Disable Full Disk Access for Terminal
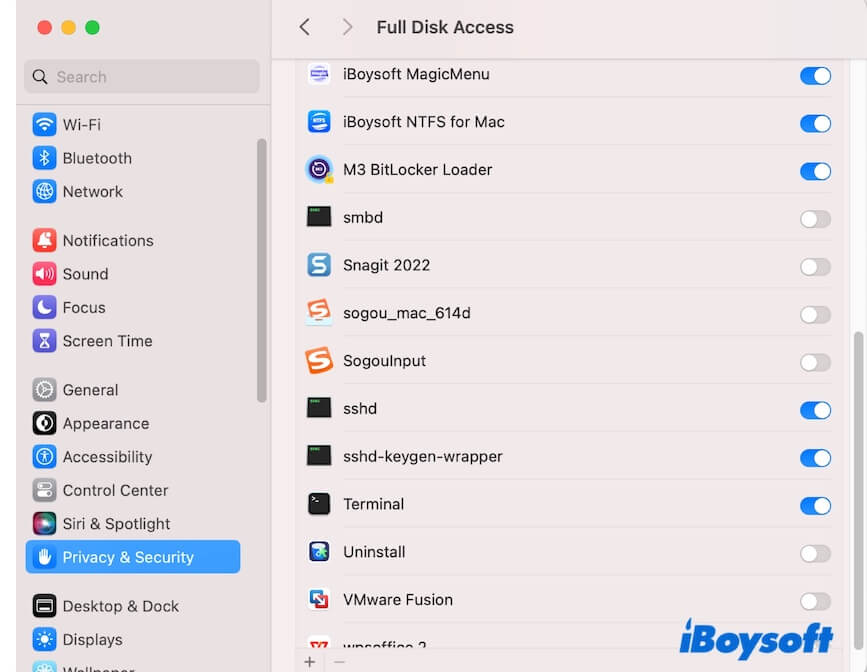Screen dimensions: 867x672 click(x=815, y=506)
